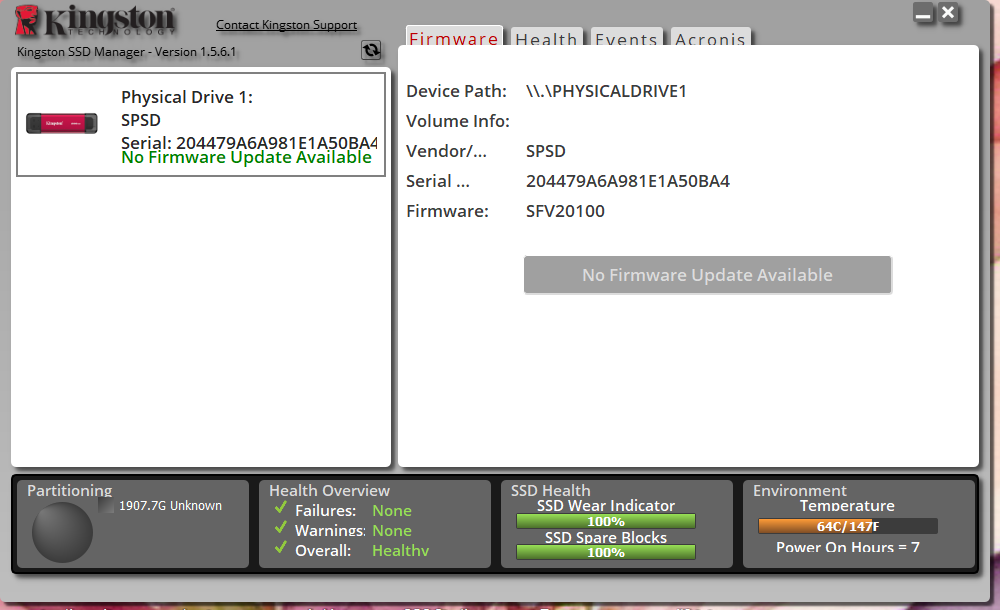Viewport: 1000px width, 610px height.
Task: Open the Firmware tab
Action: pyautogui.click(x=453, y=39)
